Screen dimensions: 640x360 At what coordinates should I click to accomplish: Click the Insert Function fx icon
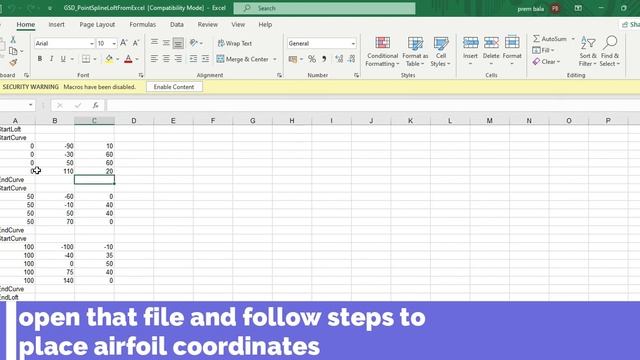(x=95, y=105)
